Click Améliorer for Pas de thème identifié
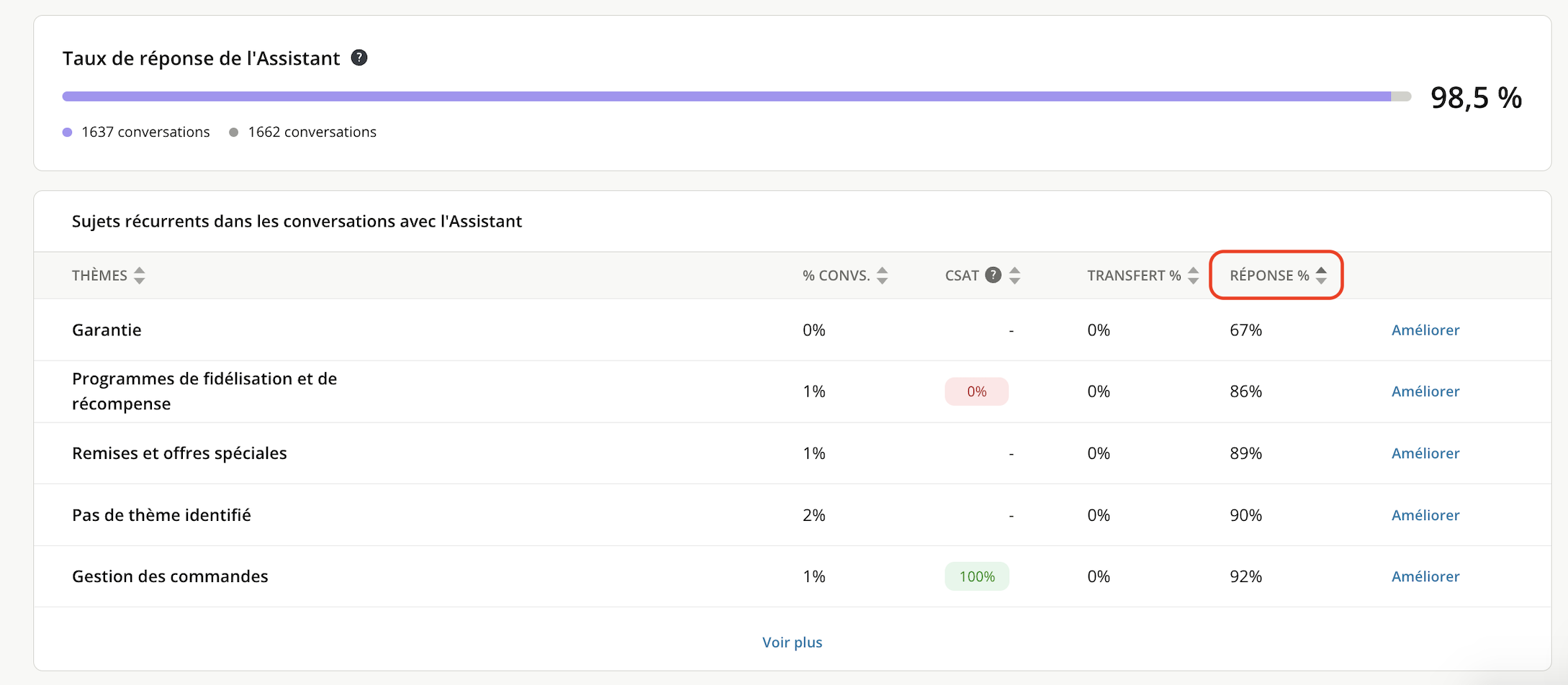Viewport: 1568px width, 685px height. 1425,515
